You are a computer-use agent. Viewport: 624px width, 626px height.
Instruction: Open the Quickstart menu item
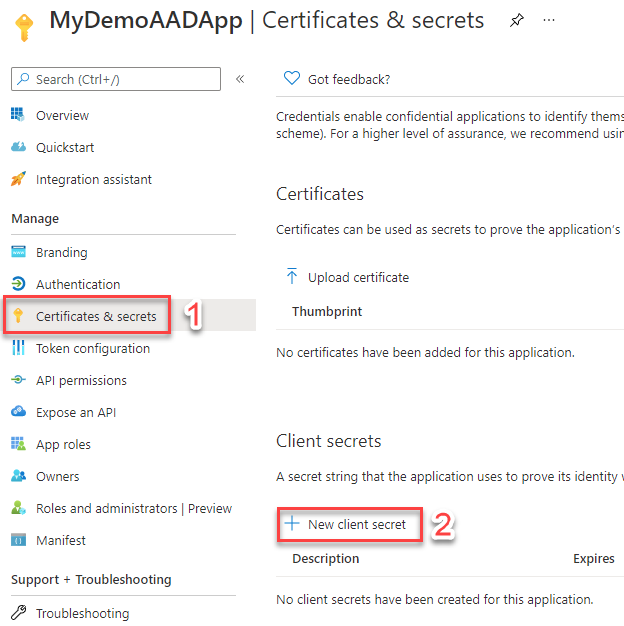tap(65, 147)
